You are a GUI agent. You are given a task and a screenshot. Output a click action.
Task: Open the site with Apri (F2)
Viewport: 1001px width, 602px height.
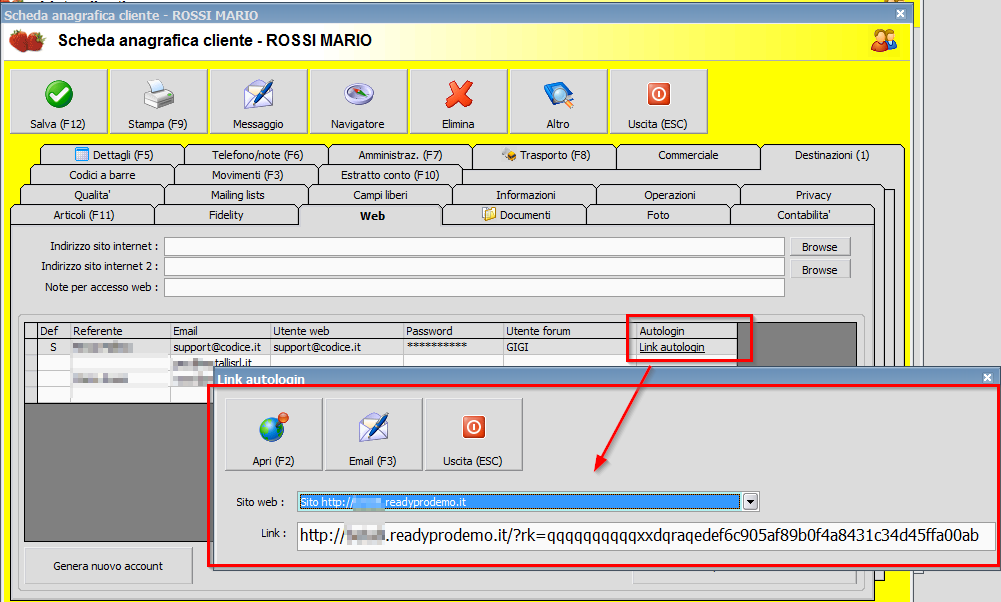coord(274,435)
